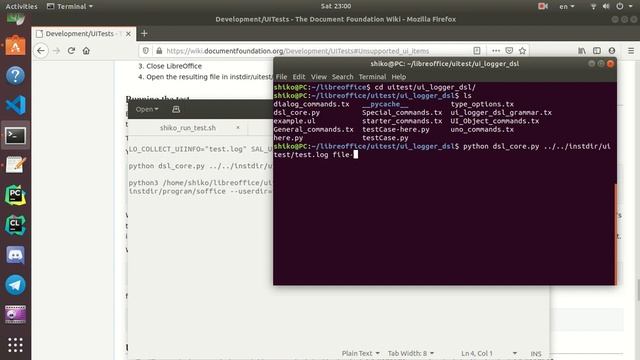
Task: Open the system power menu
Action: point(624,6)
